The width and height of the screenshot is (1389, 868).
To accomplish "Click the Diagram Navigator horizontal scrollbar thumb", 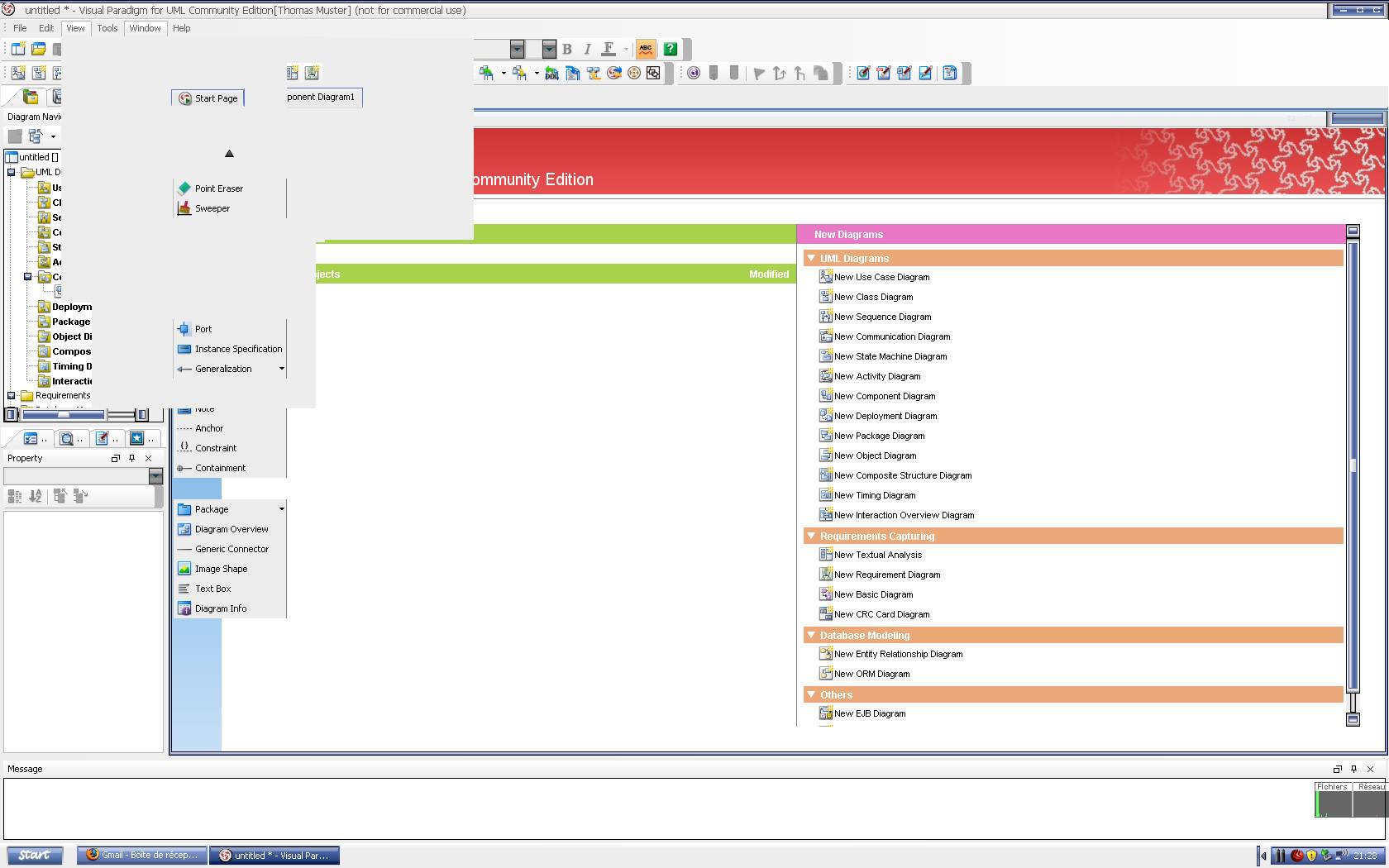I will (x=64, y=414).
